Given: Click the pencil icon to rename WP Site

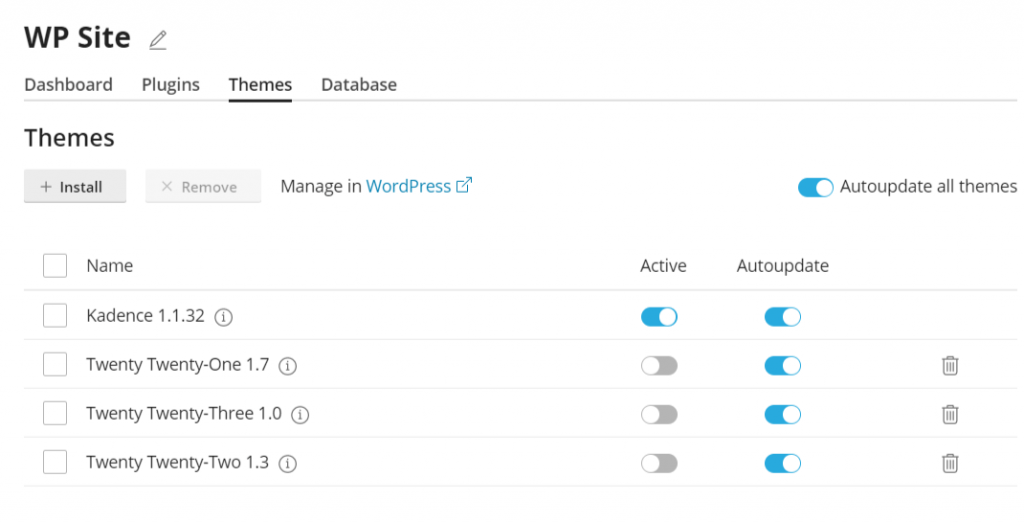Looking at the screenshot, I should [x=158, y=40].
